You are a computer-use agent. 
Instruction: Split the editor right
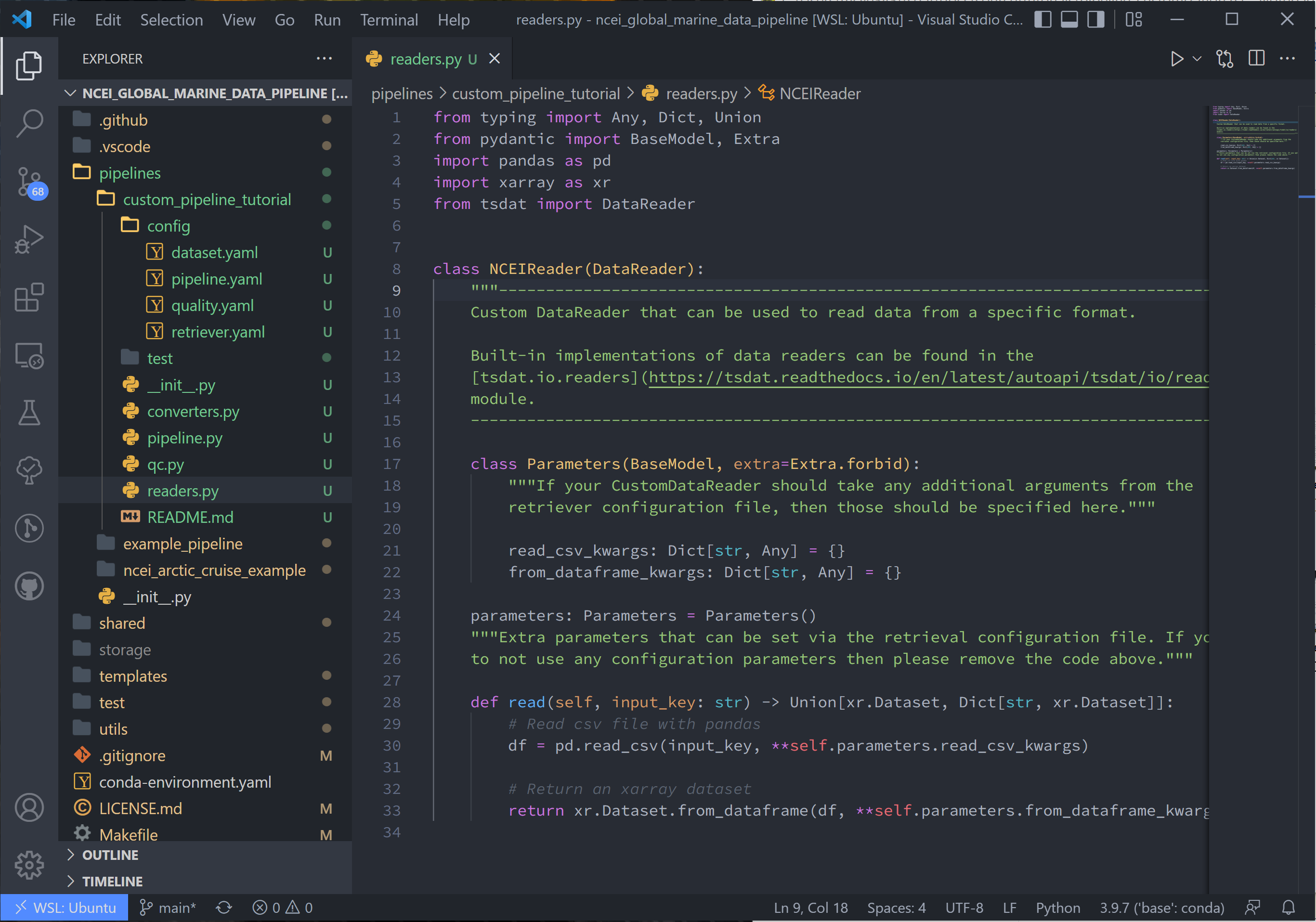click(x=1256, y=58)
